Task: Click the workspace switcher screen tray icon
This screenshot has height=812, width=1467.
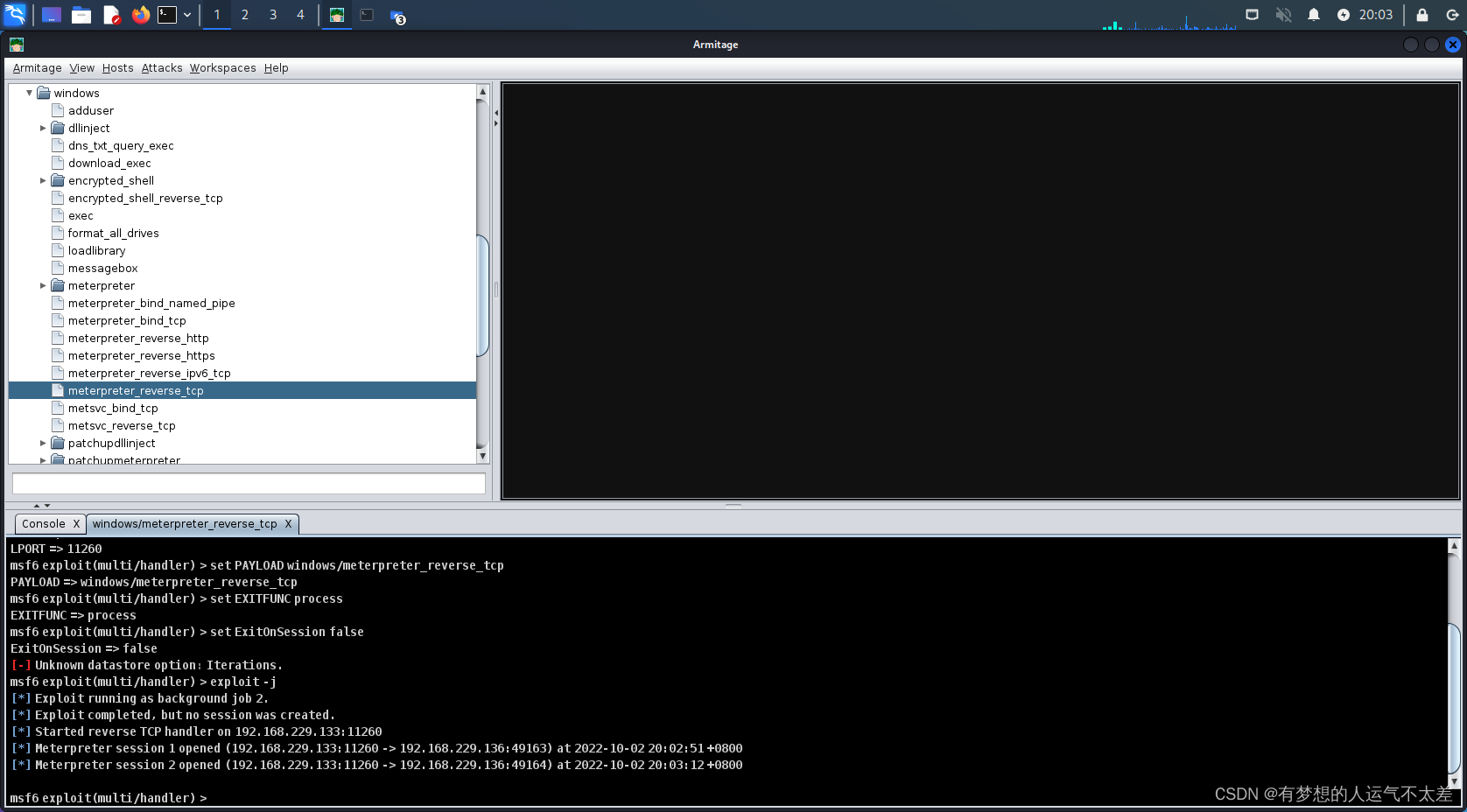Action: [1253, 15]
